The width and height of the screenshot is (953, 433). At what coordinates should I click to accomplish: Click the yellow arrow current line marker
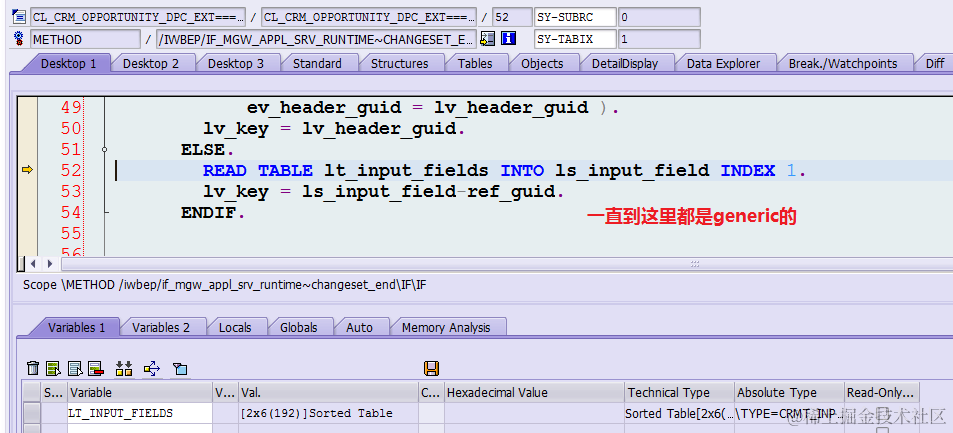point(27,170)
